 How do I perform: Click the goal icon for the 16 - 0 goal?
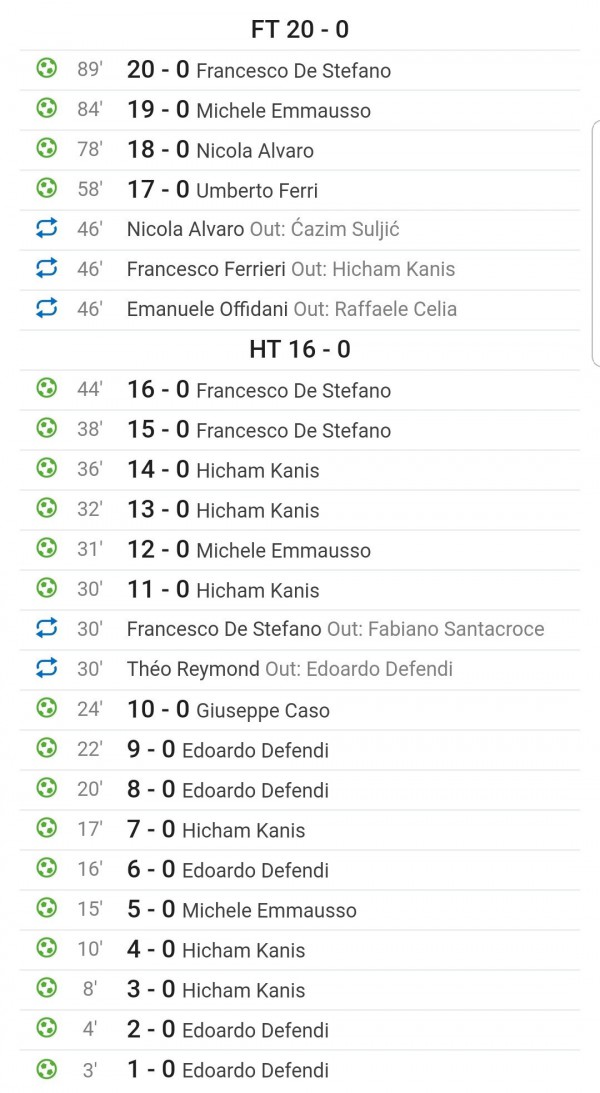(x=46, y=389)
